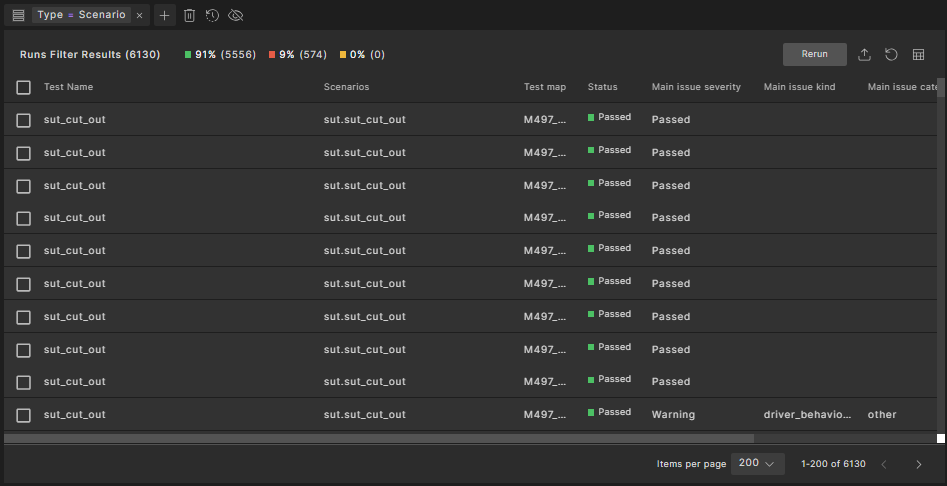Check the select-all header checkbox

(24, 87)
